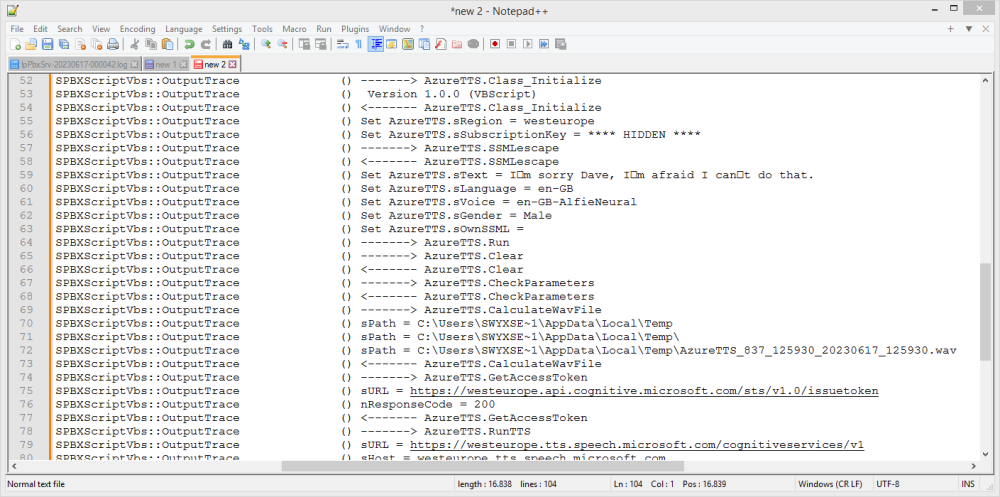The width and height of the screenshot is (1000, 497).
Task: Toggle Show All Characters pilcrow icon
Action: coord(359,44)
